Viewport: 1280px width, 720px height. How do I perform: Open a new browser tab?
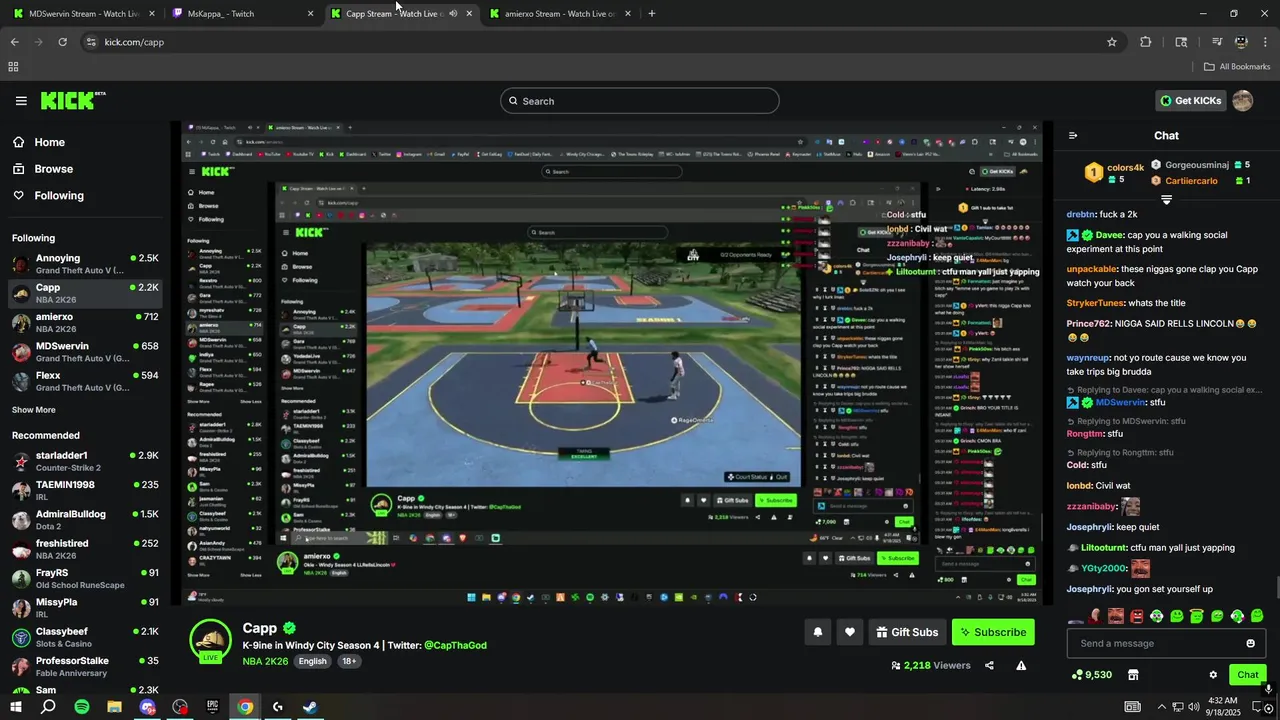(x=652, y=14)
